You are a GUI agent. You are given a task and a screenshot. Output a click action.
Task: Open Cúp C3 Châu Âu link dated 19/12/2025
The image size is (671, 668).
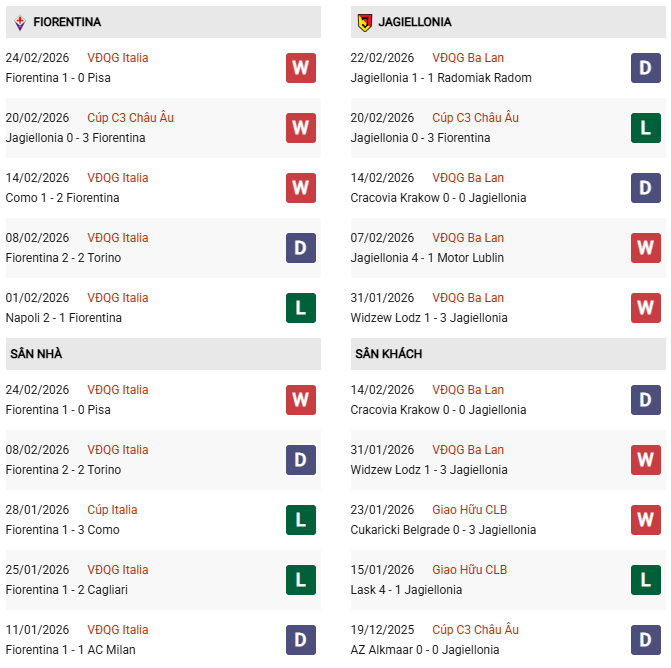point(475,630)
